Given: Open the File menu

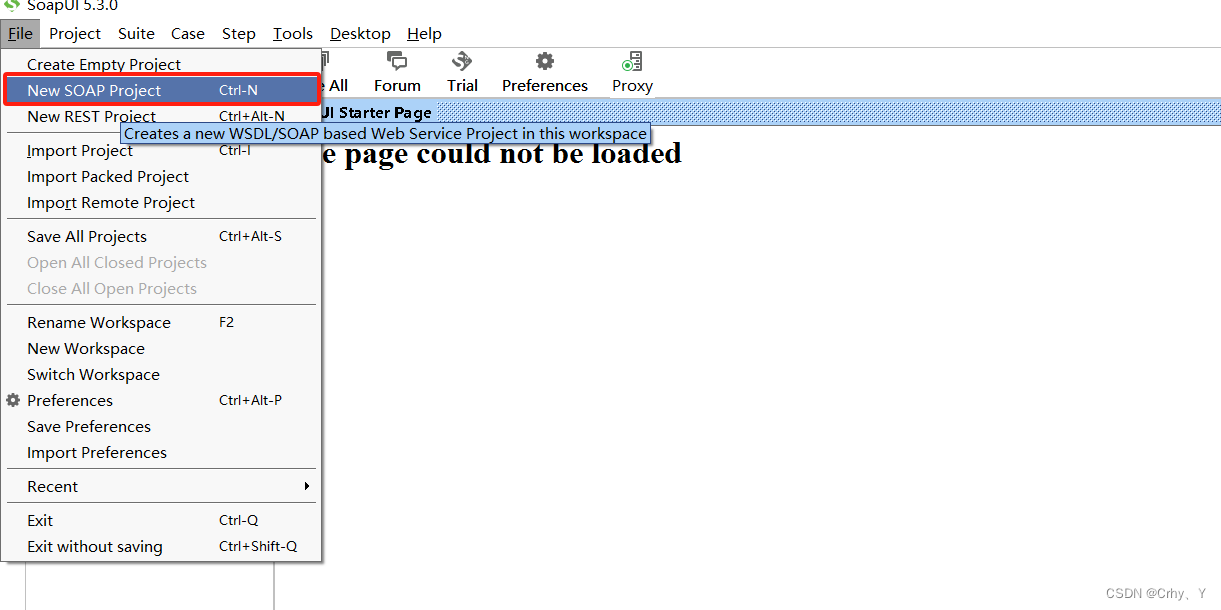Looking at the screenshot, I should point(20,34).
